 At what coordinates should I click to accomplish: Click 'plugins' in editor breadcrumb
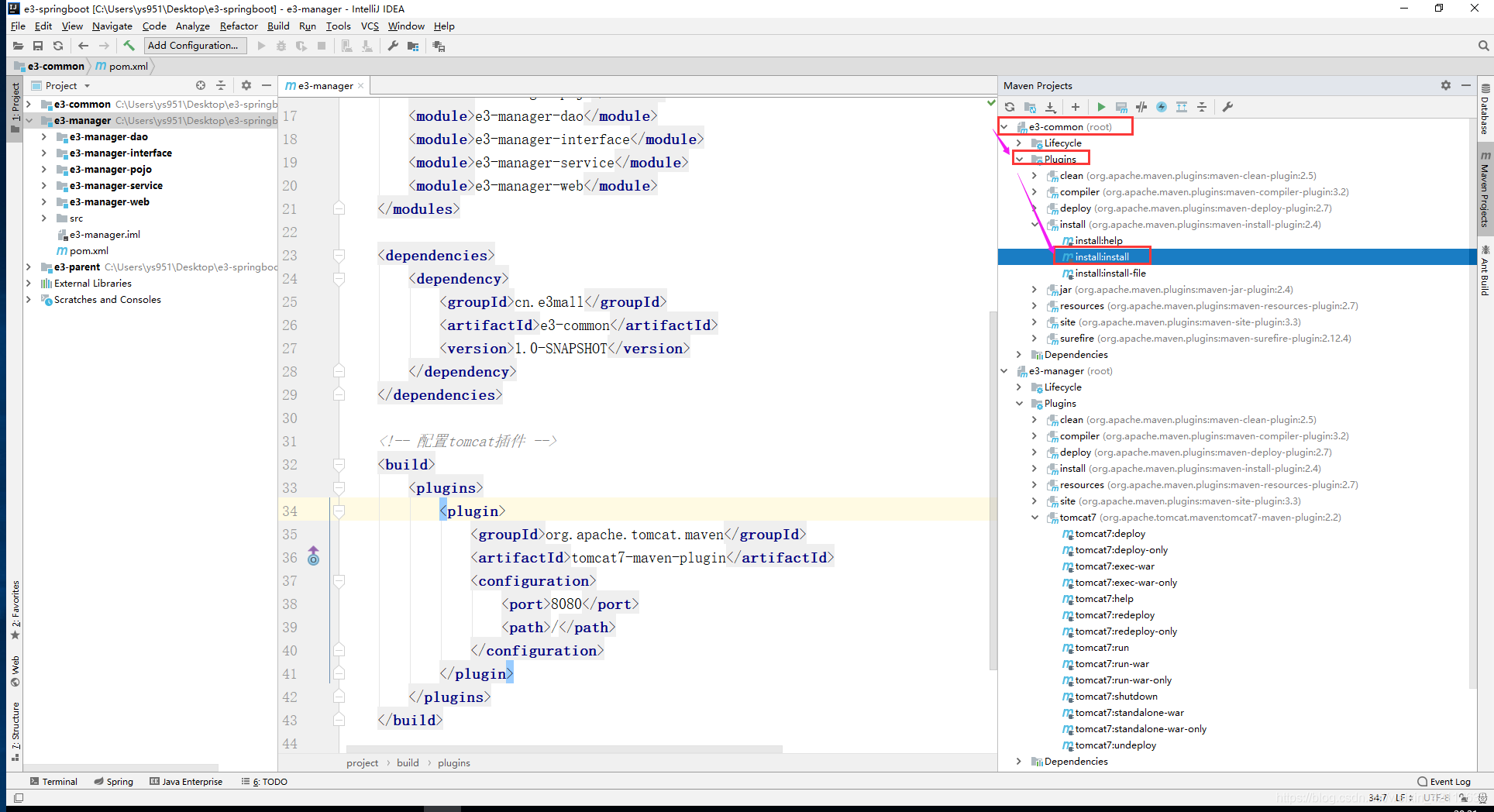(x=453, y=763)
